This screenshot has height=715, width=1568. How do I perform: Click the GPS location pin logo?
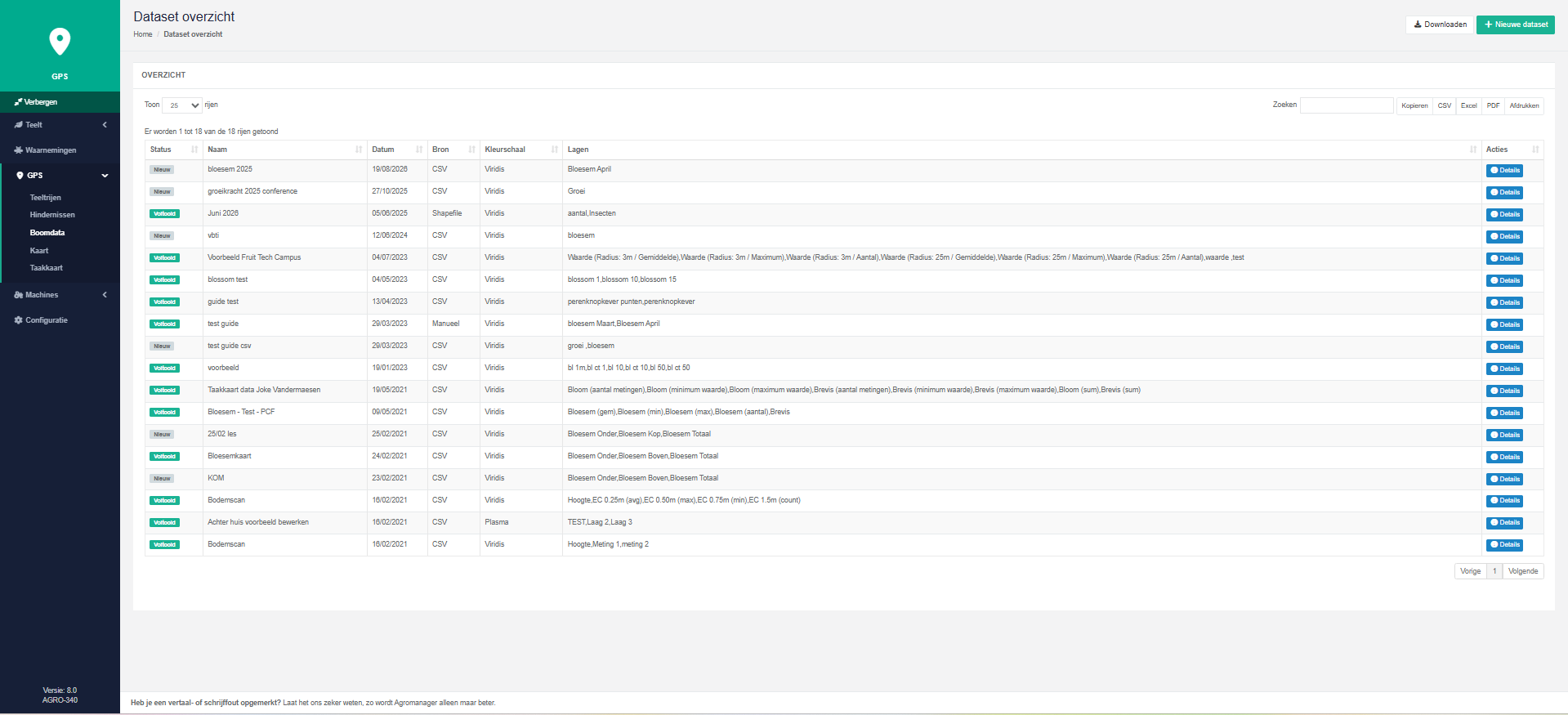click(60, 41)
